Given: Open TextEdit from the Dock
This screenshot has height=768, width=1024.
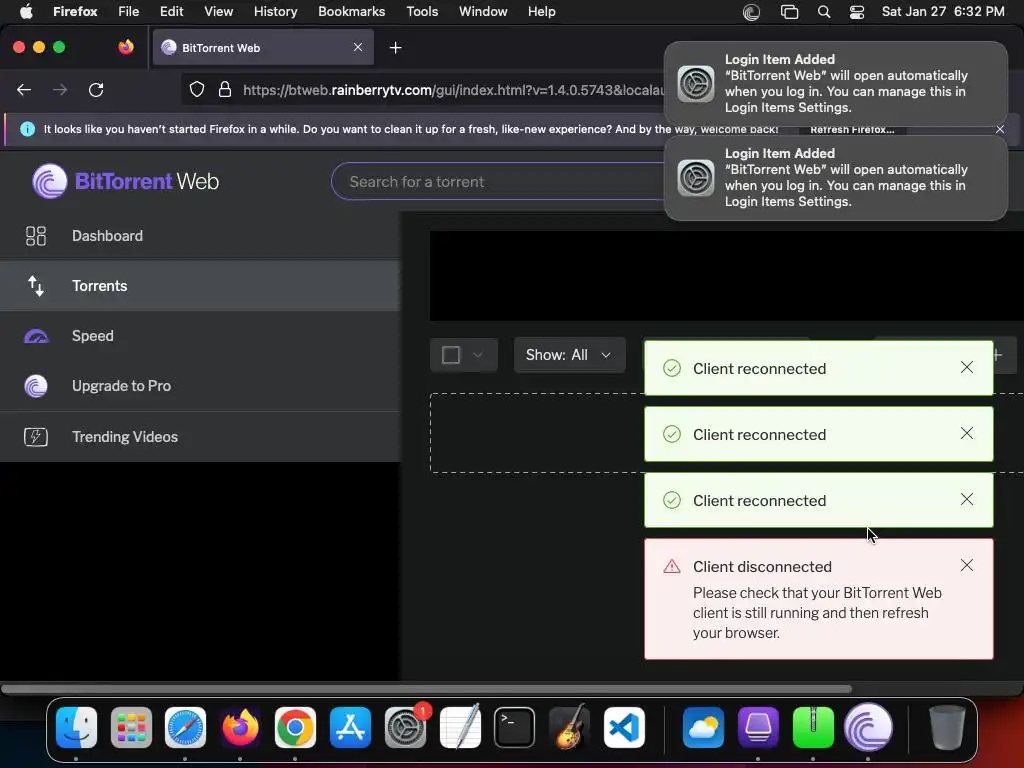Looking at the screenshot, I should [460, 728].
